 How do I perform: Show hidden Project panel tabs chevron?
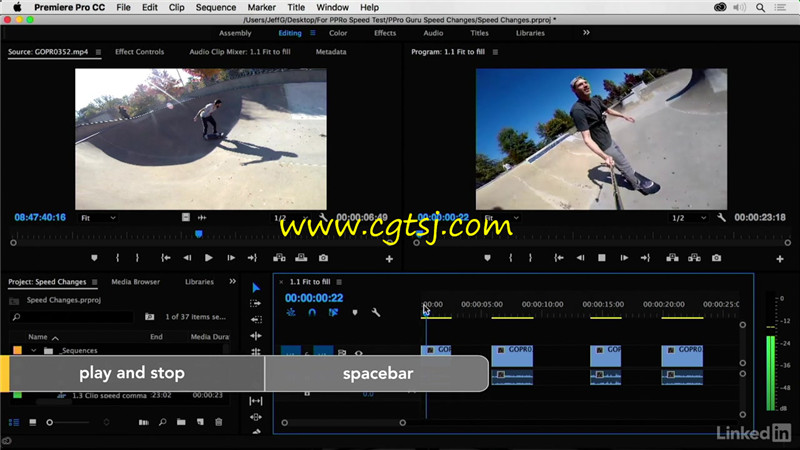pyautogui.click(x=233, y=281)
